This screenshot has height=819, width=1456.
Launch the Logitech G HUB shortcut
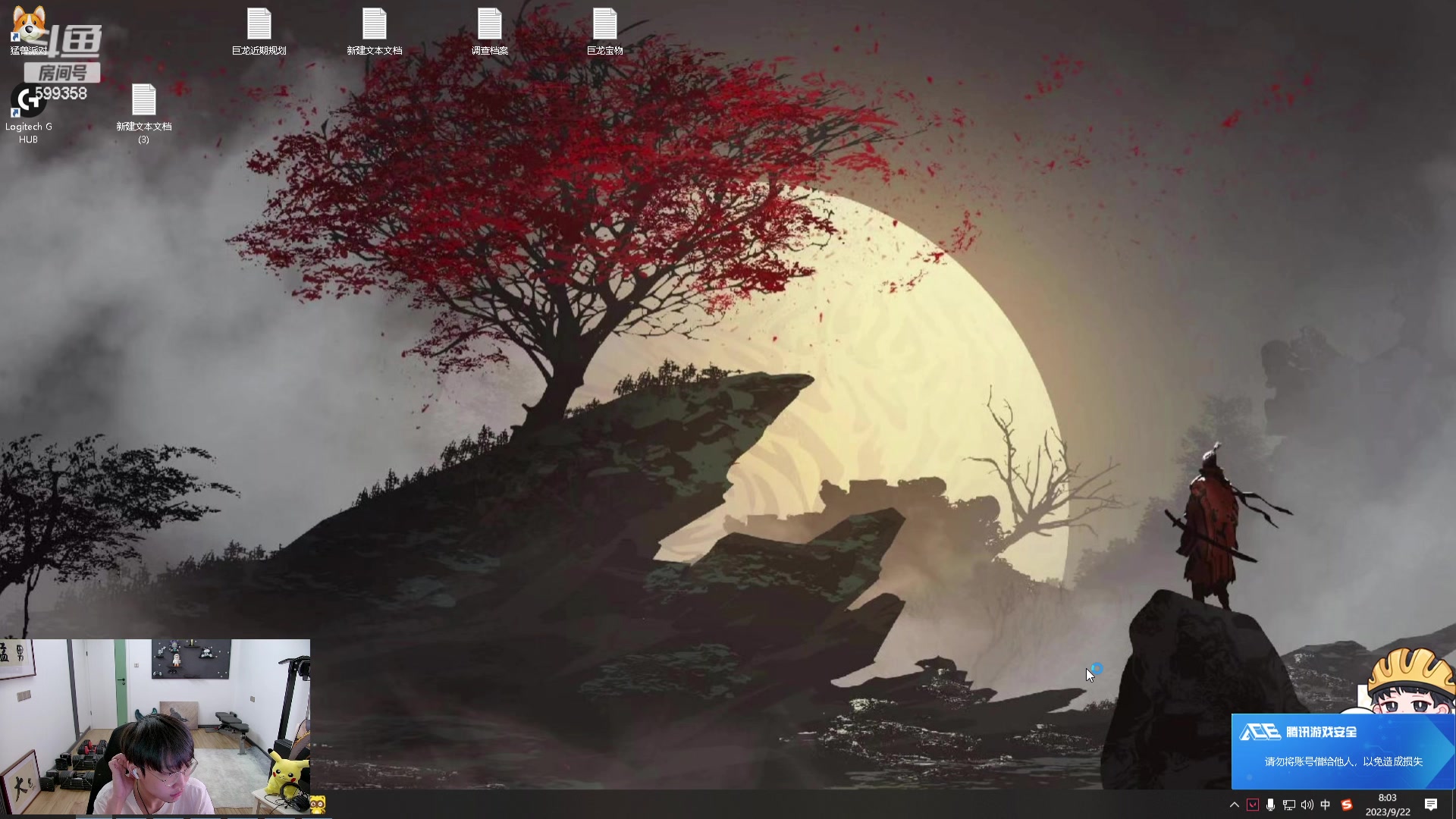click(28, 101)
